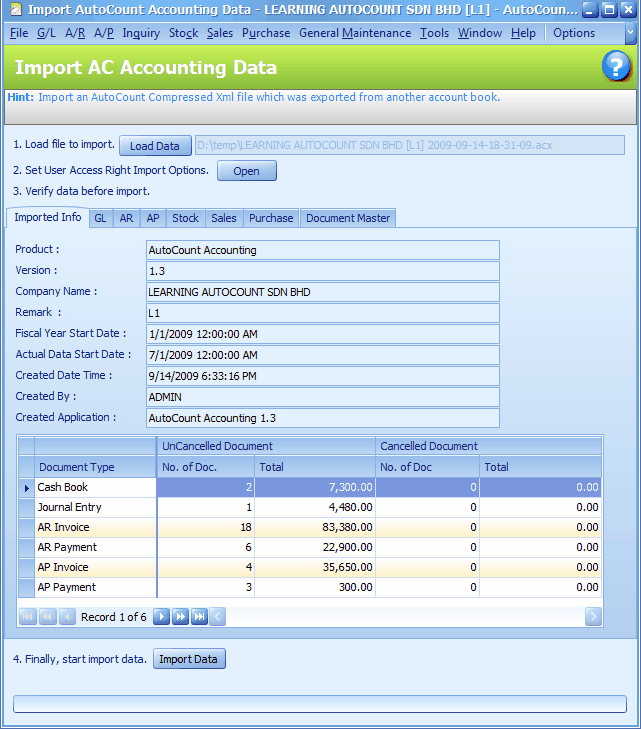Open the Sales menu
This screenshot has height=729, width=641.
click(220, 33)
